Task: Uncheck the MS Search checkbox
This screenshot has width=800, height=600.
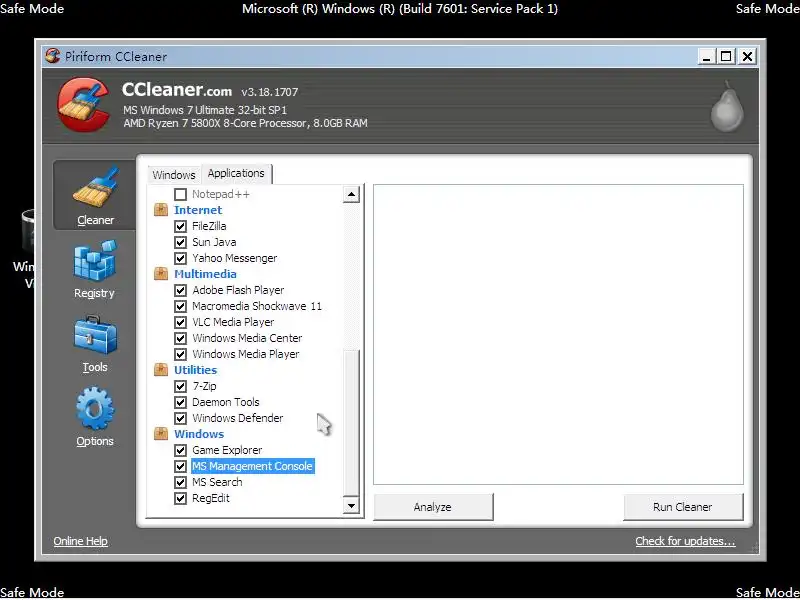Action: point(180,482)
